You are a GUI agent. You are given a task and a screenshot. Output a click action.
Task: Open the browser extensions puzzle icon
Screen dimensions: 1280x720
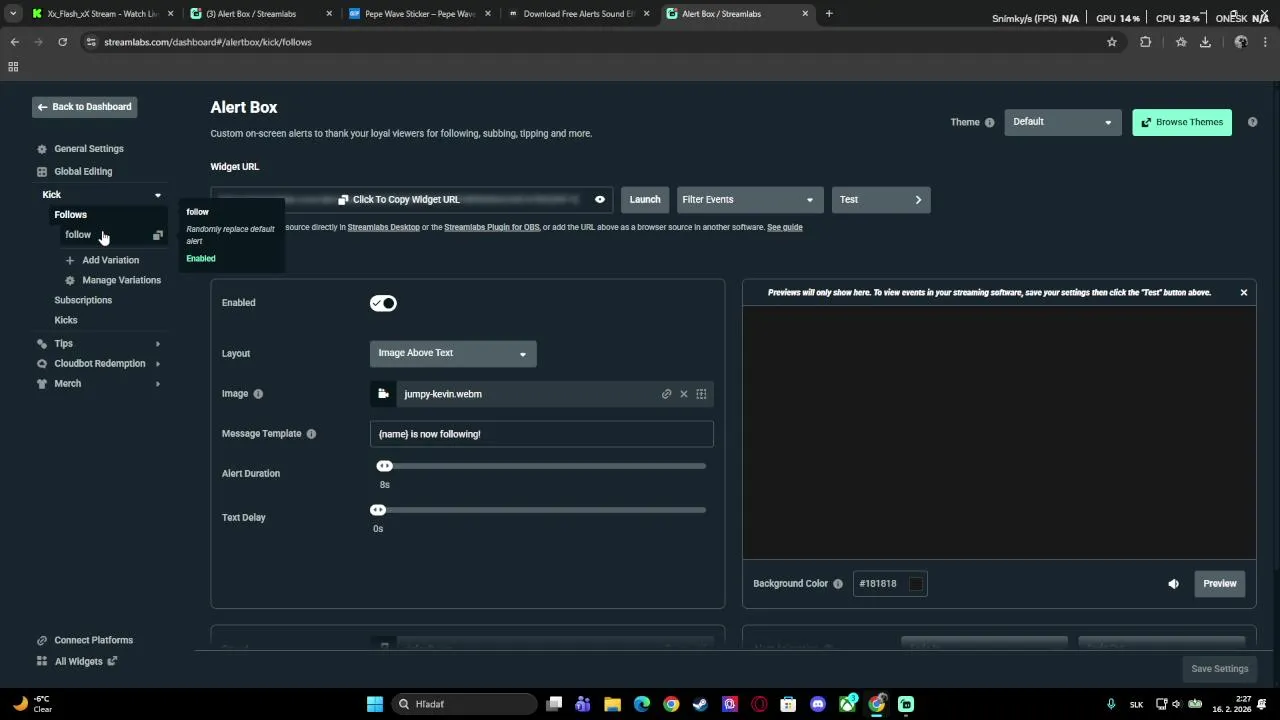tap(1146, 42)
